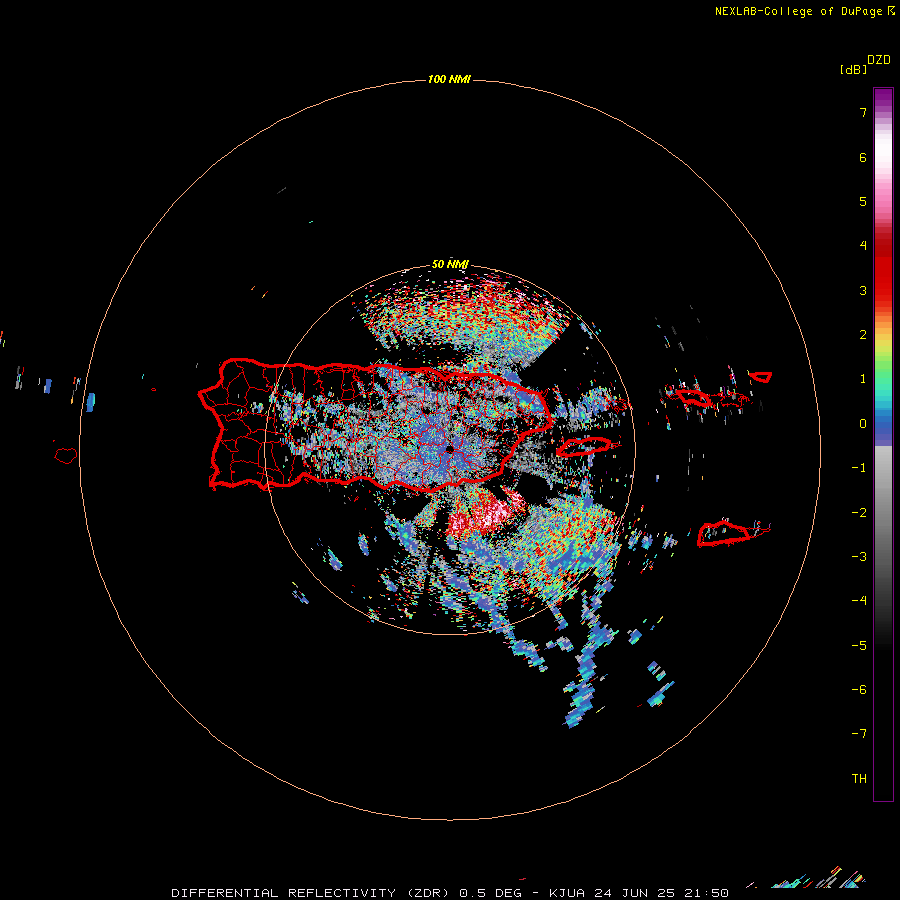Screen dimensions: 900x900
Task: Select the -2 dB scale label
Action: point(859,513)
